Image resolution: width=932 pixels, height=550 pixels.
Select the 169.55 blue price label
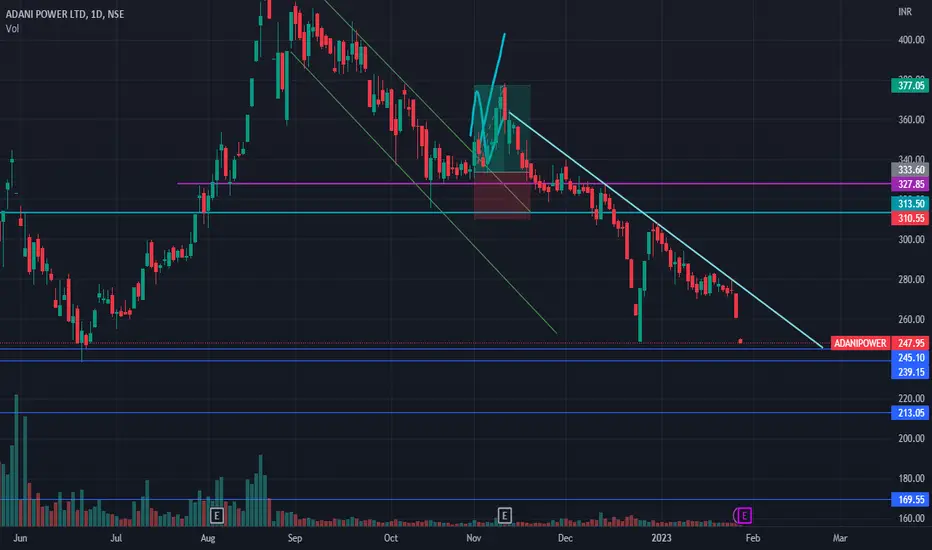910,499
